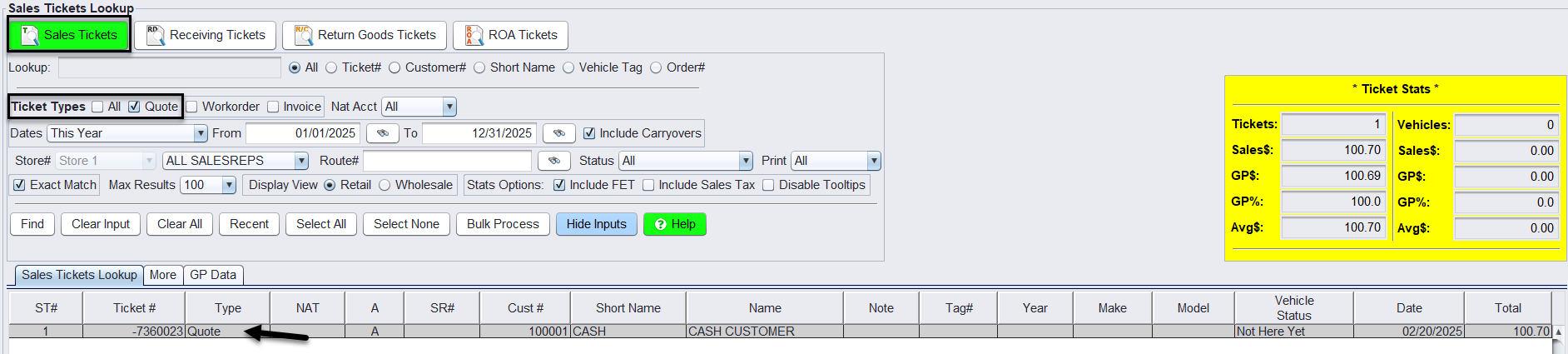
Task: Switch to the More tab
Action: [163, 275]
